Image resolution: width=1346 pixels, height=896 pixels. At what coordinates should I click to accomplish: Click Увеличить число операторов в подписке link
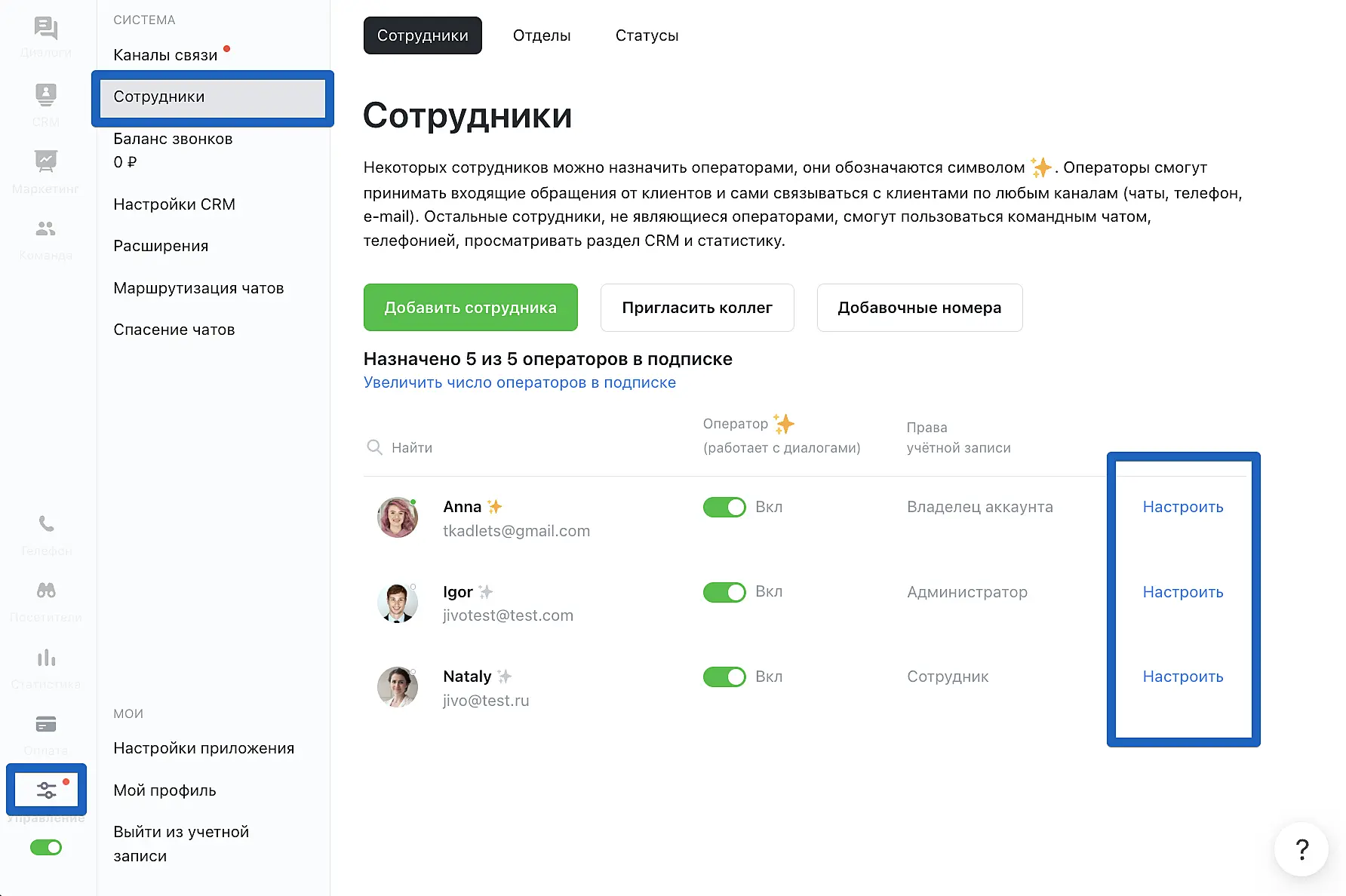click(519, 382)
